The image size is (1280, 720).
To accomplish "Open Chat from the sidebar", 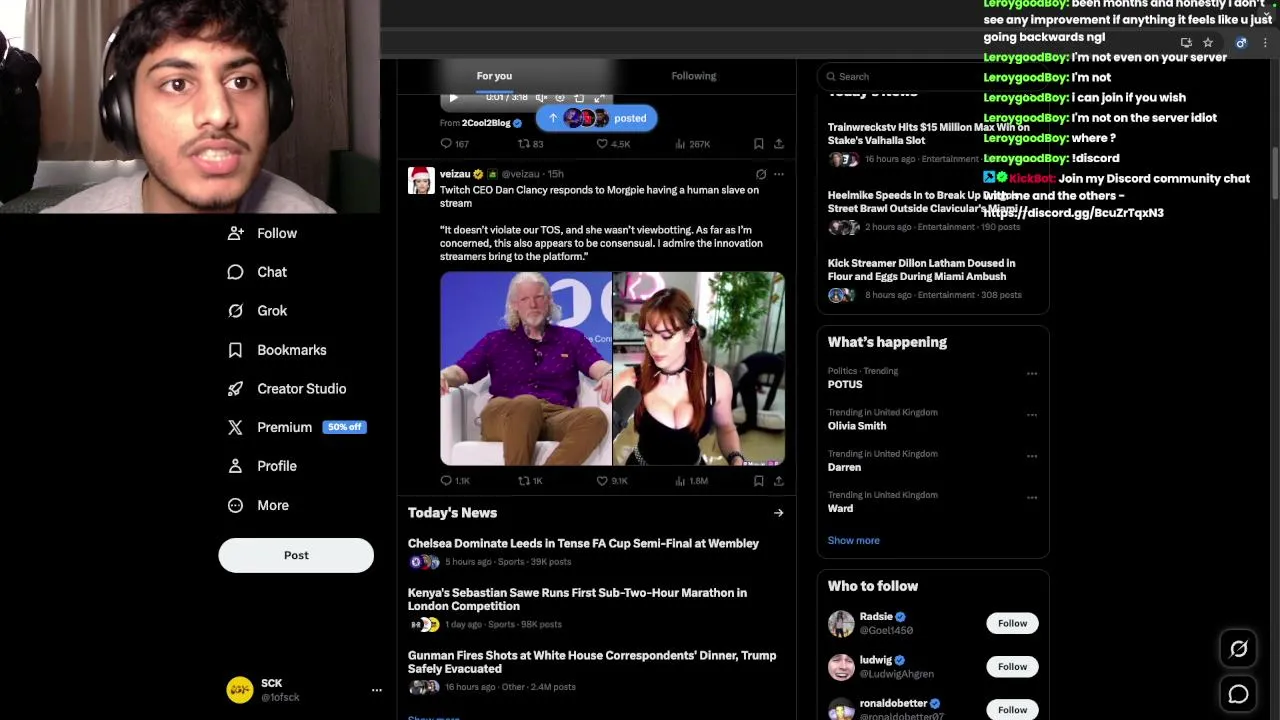I will pos(258,272).
